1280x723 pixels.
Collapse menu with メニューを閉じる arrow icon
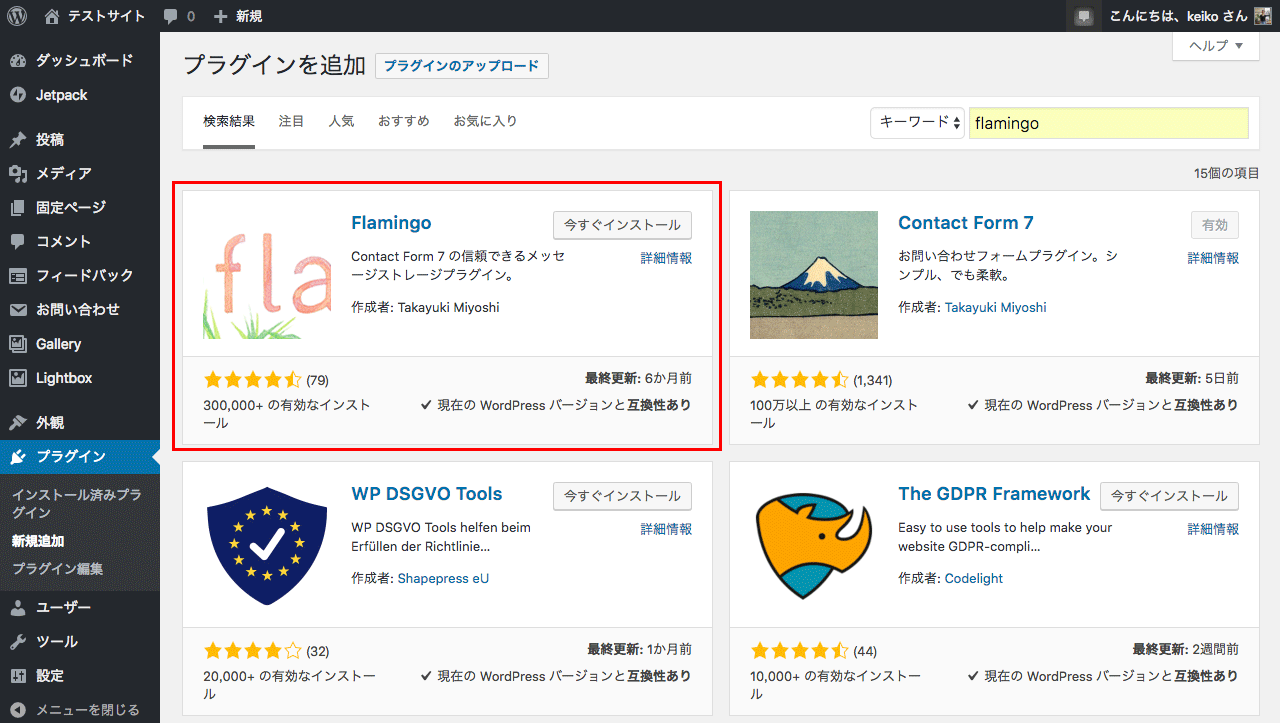(18, 710)
